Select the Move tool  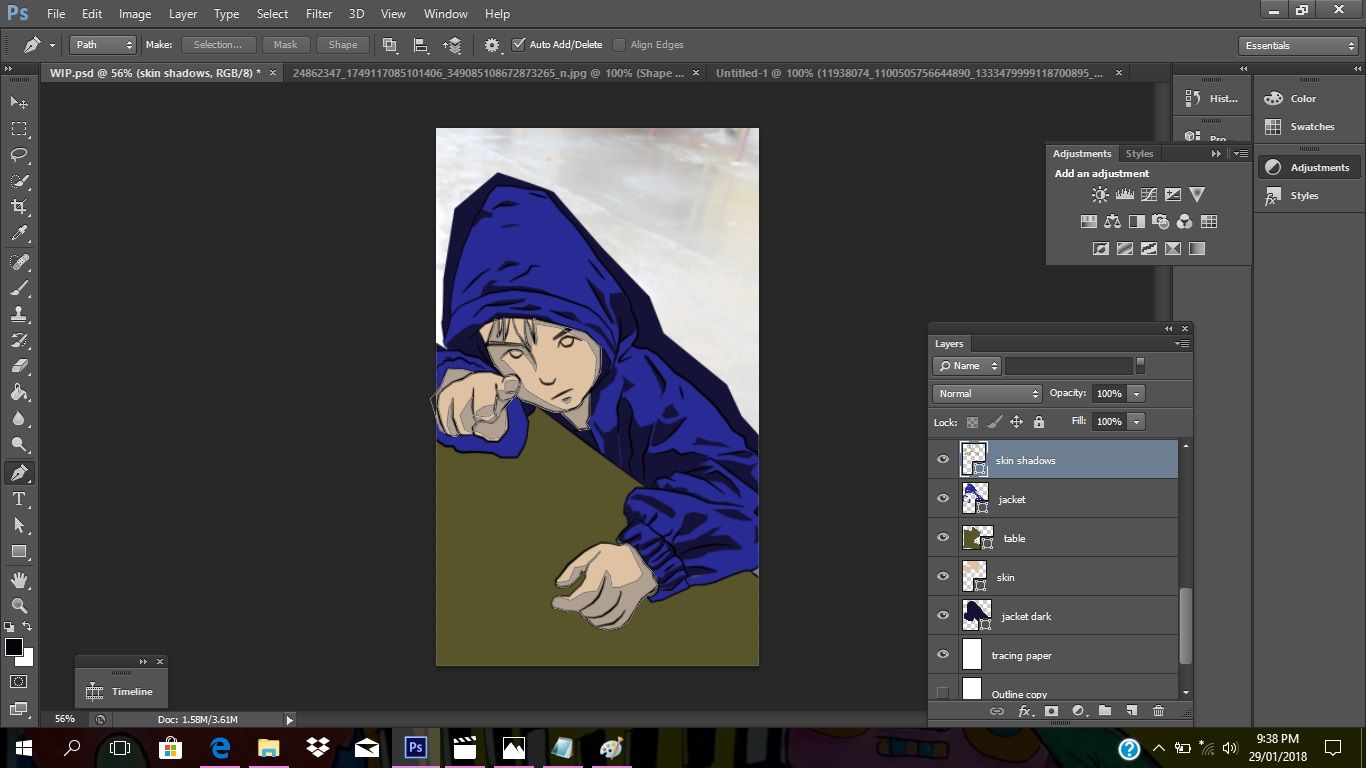tap(19, 102)
